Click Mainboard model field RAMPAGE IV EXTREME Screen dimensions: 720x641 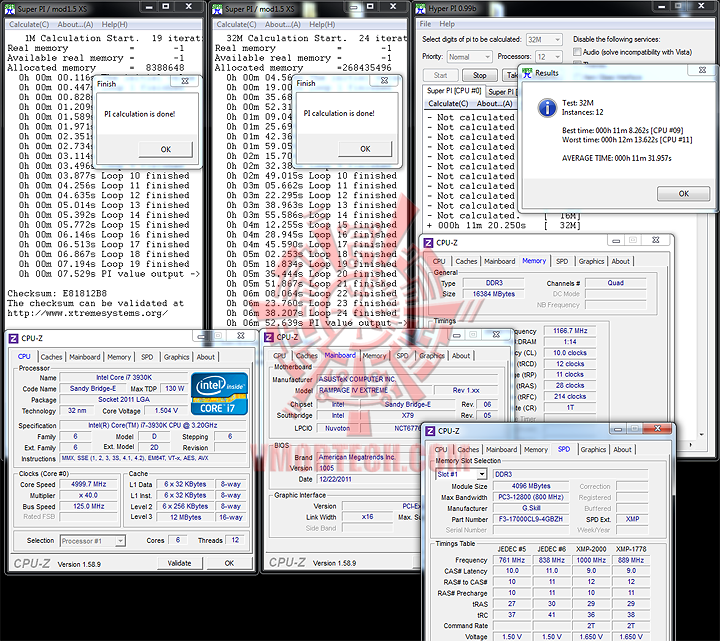pos(374,390)
